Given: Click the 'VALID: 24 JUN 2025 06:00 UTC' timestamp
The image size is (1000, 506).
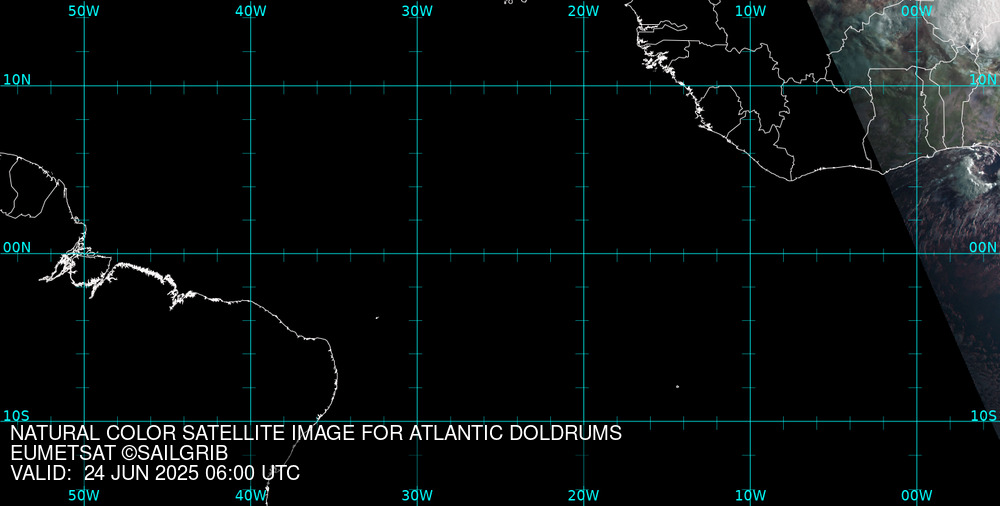Looking at the screenshot, I should click(x=155, y=473).
